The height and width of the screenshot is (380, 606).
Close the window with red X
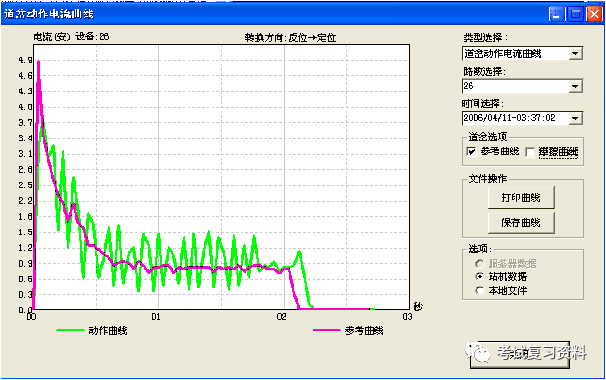coord(594,14)
